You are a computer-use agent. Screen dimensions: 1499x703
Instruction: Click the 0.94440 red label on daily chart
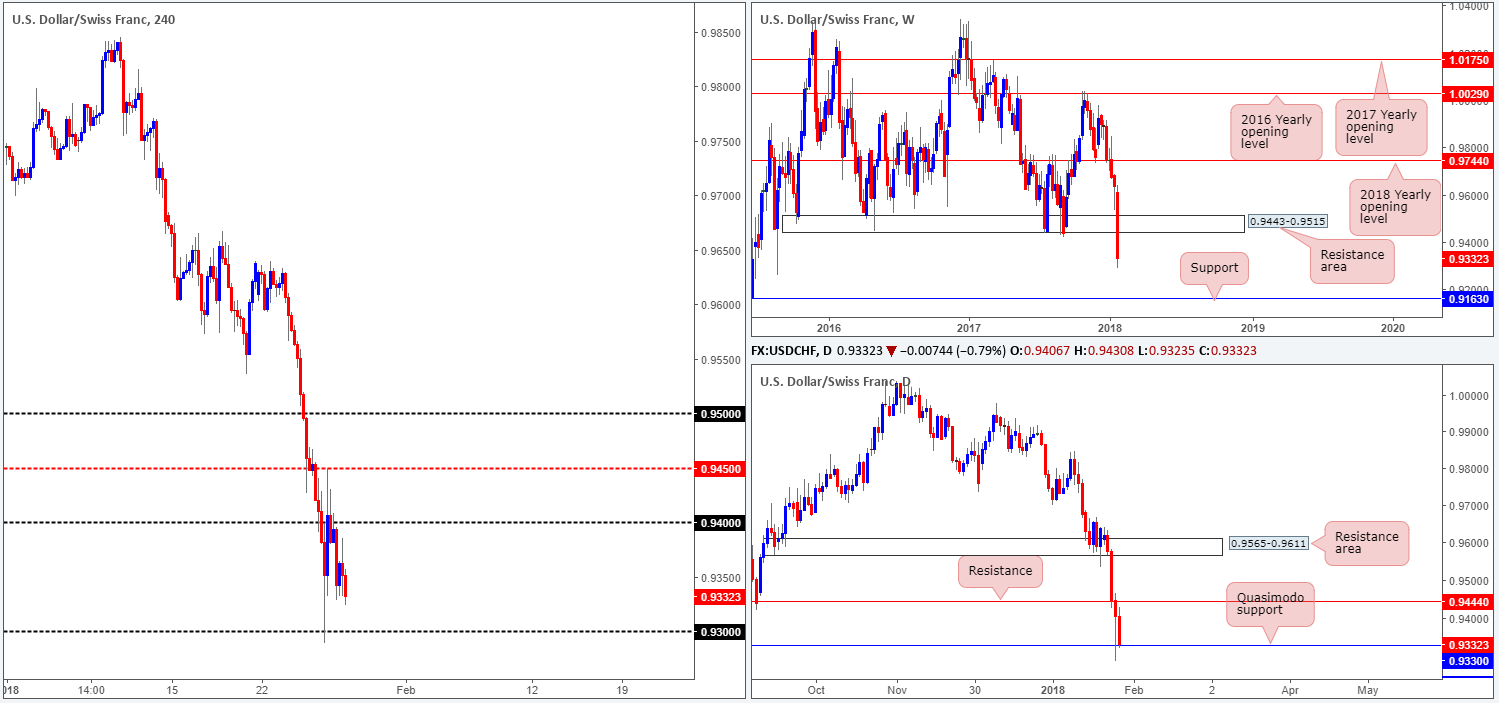[1469, 602]
